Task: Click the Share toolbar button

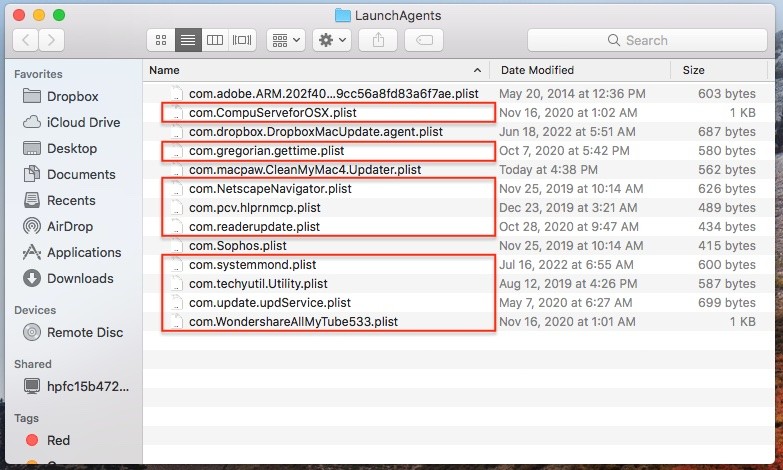Action: pyautogui.click(x=378, y=40)
